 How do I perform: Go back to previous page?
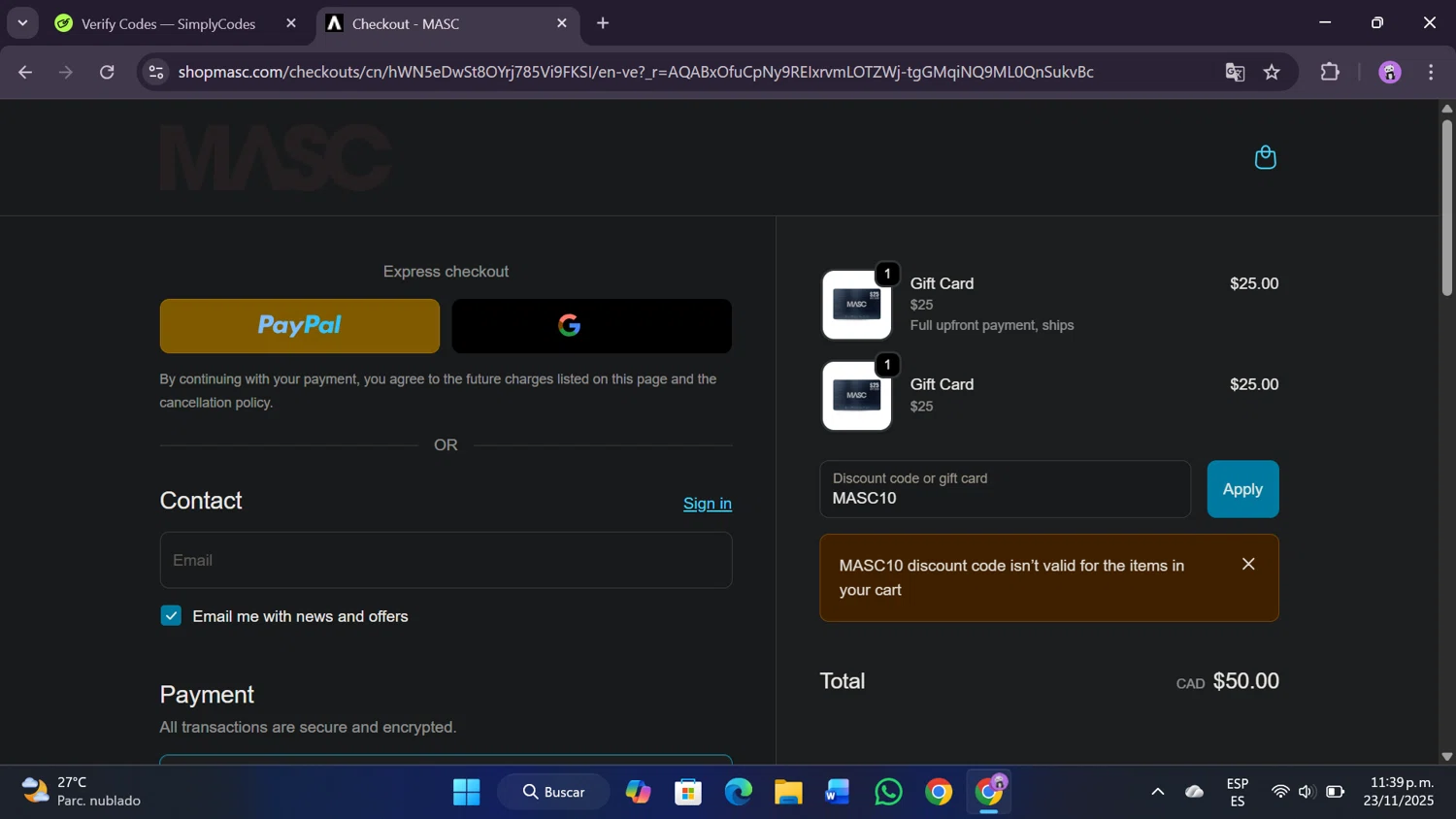[x=25, y=72]
